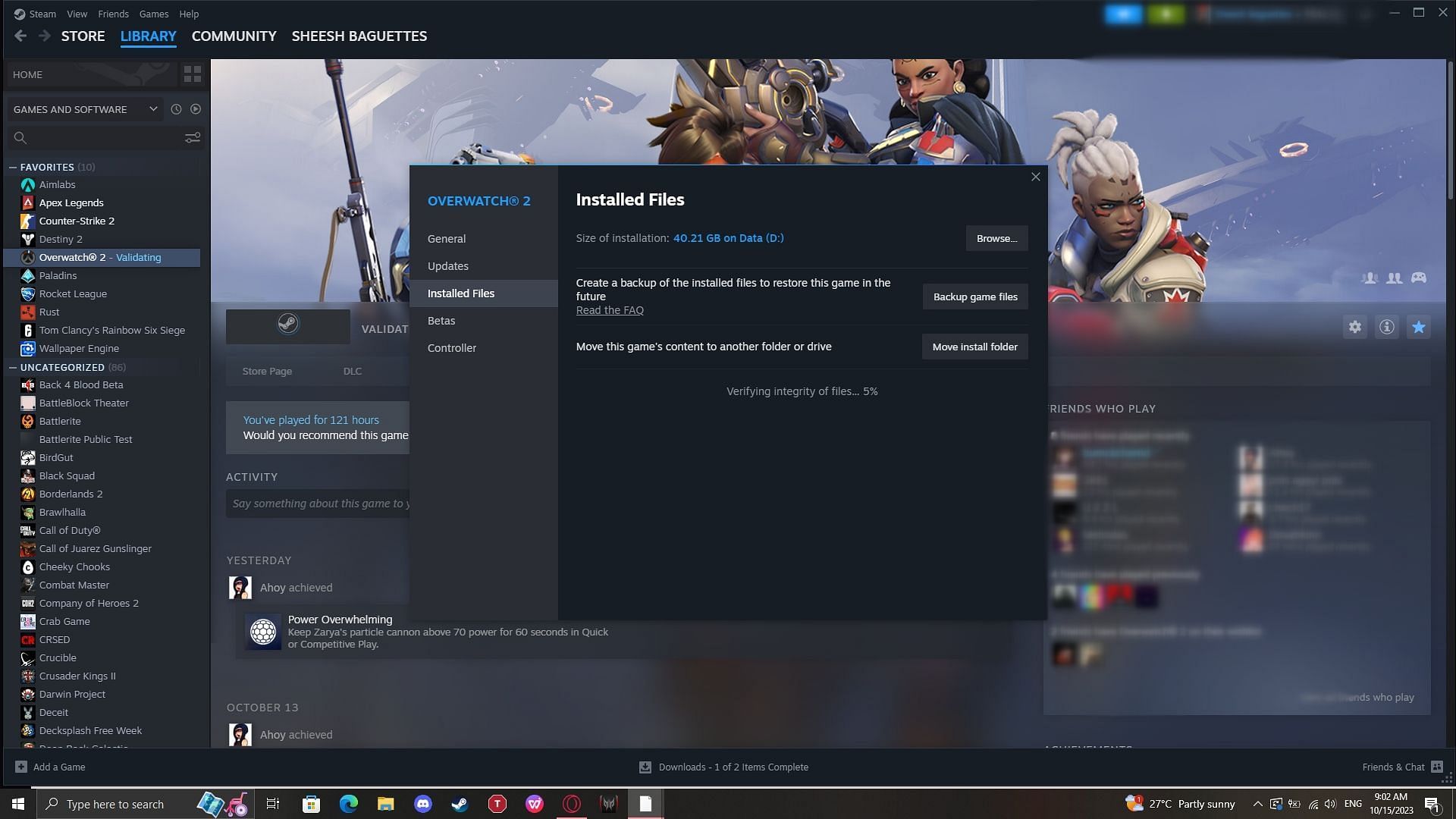Toggle the display mode icon in library header
1456x819 pixels.
point(193,73)
